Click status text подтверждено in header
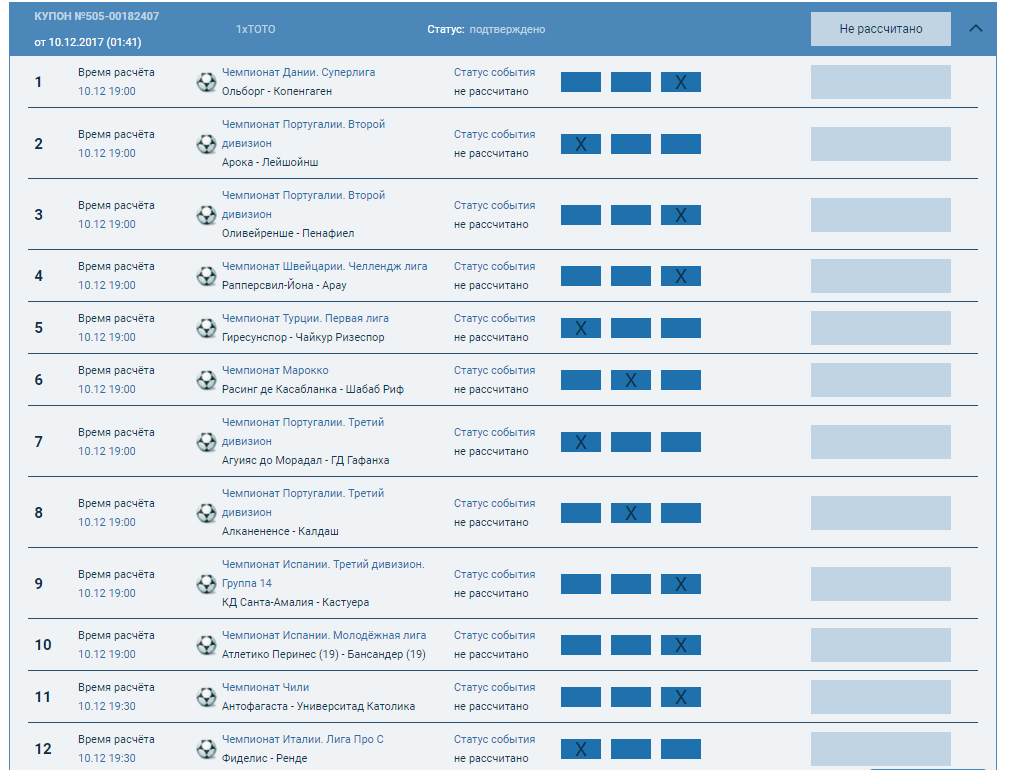 click(507, 29)
